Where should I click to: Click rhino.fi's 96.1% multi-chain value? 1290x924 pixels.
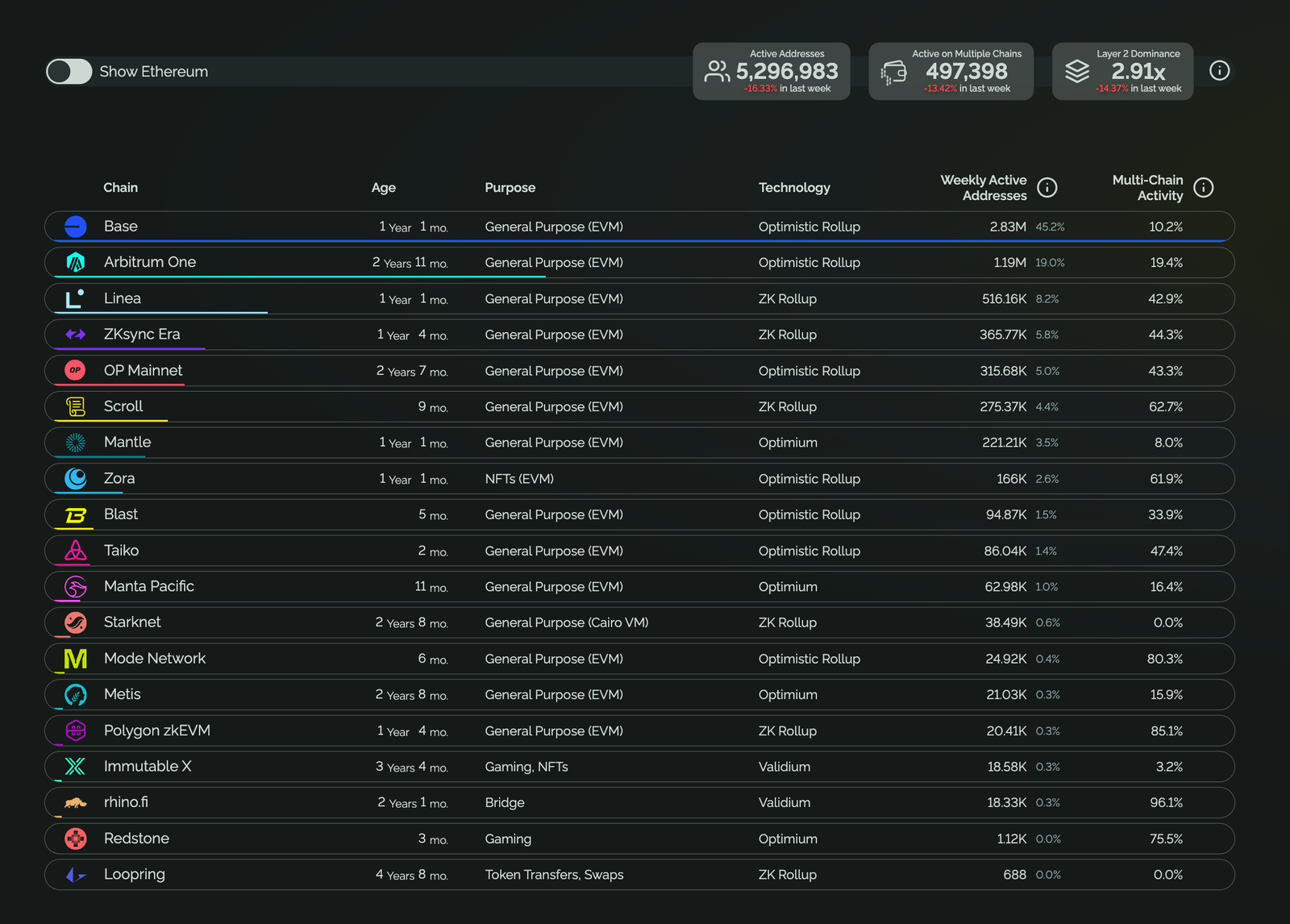pyautogui.click(x=1166, y=802)
